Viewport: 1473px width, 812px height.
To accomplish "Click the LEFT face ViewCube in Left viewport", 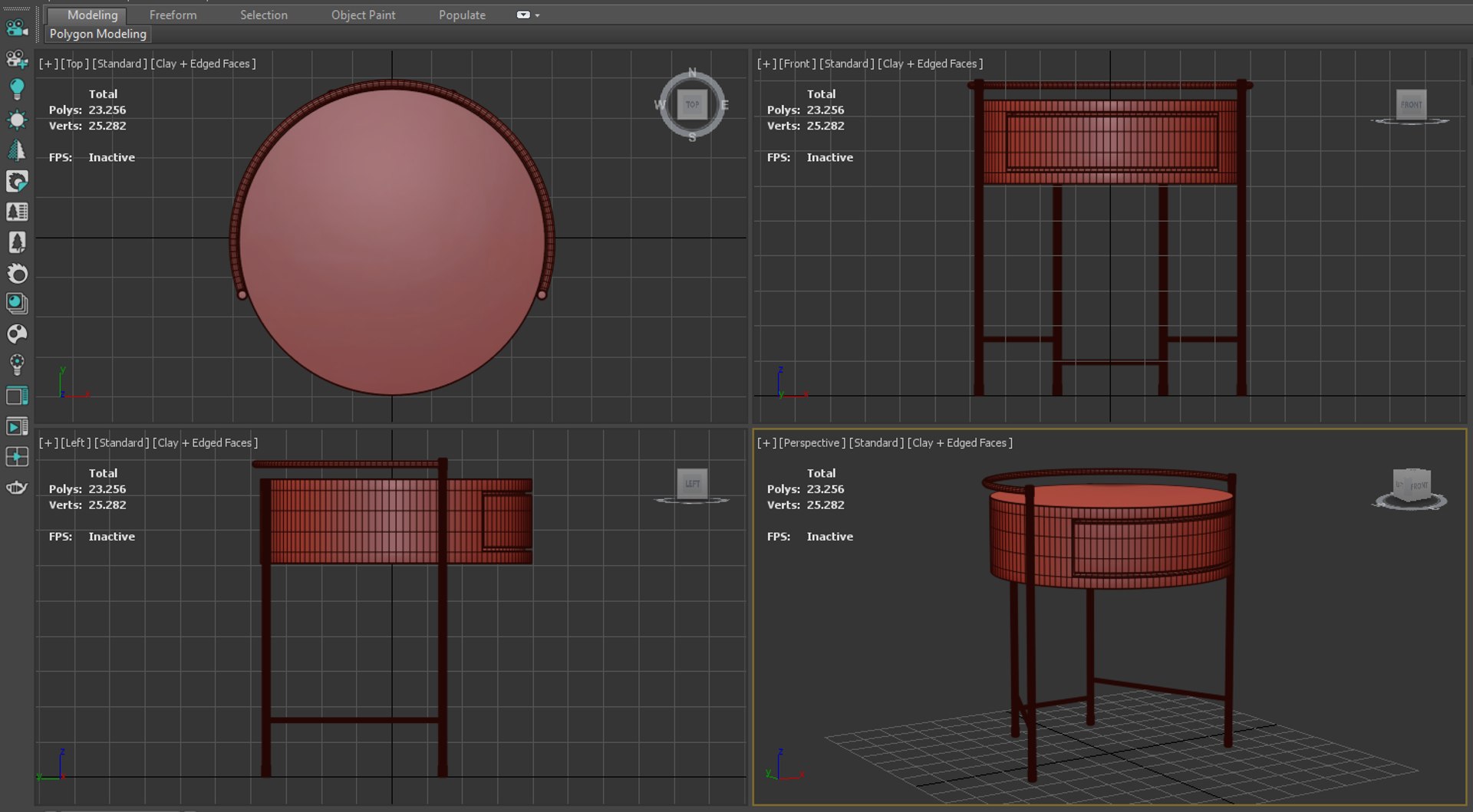I will [692, 484].
